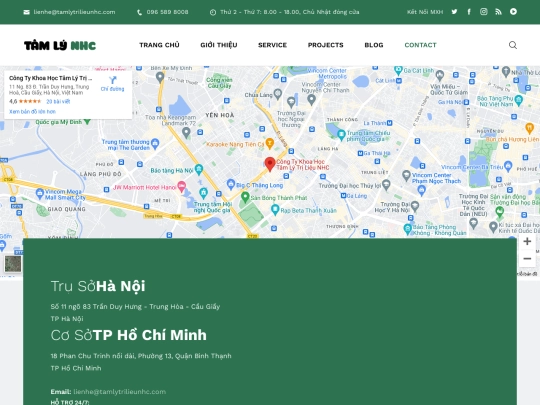The height and width of the screenshot is (405, 540).
Task: Click the Vincom Mega Mall Smart City marker
Action: point(40,193)
